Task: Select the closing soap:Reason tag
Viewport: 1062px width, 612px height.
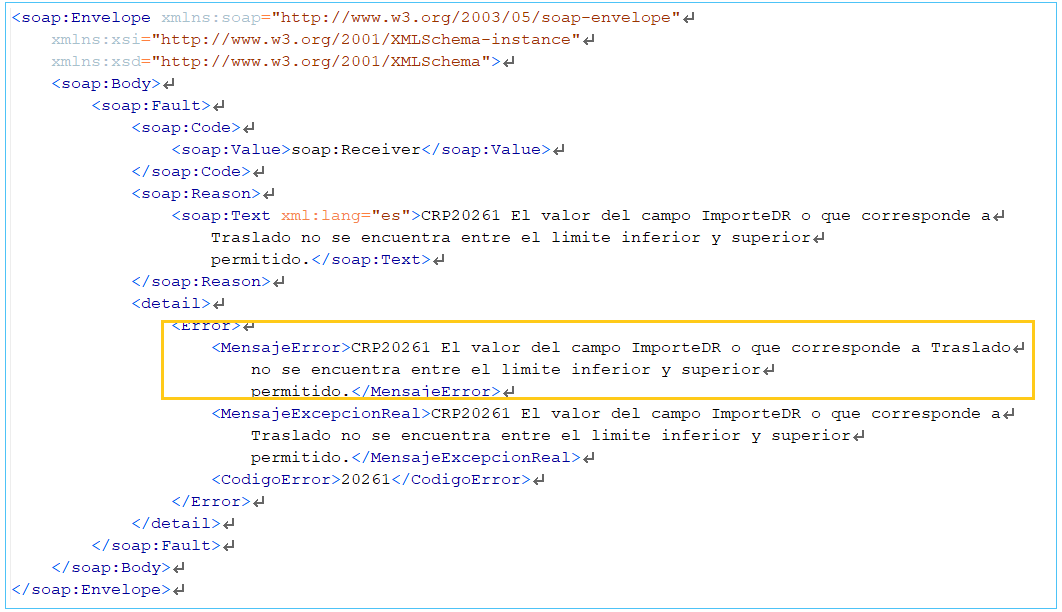Action: [x=201, y=282]
